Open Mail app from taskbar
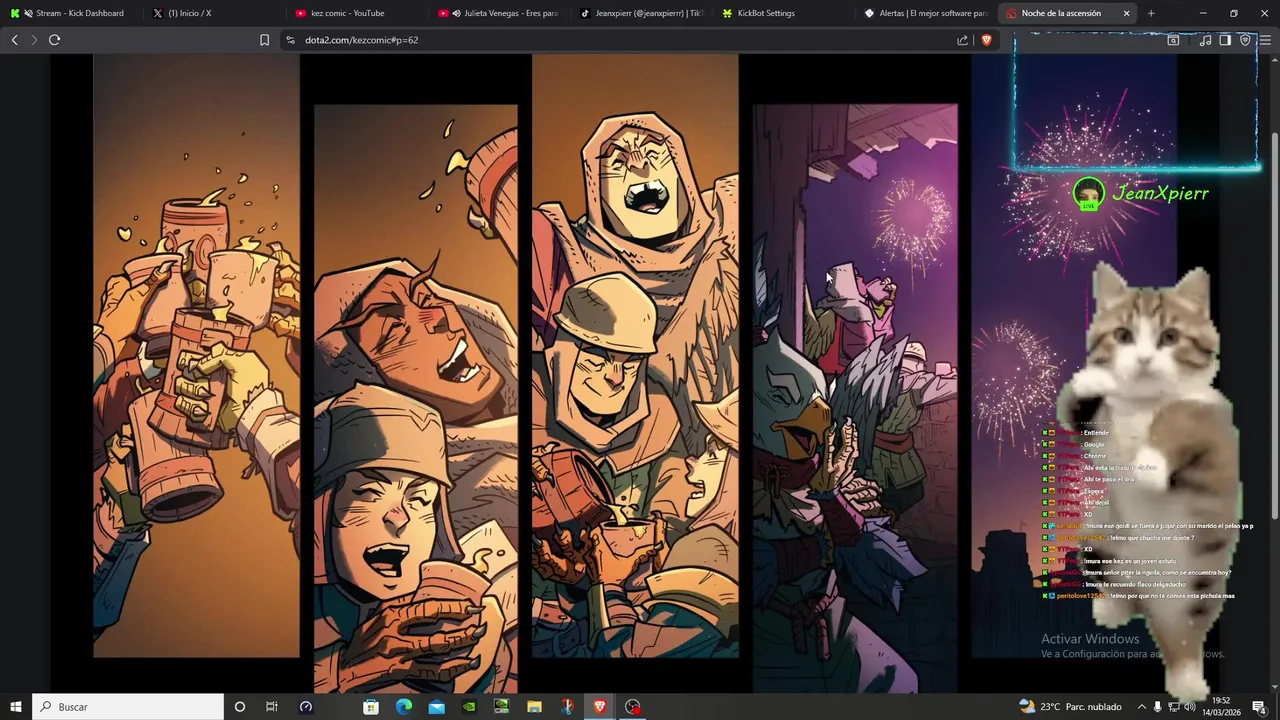Screen dimensions: 1280x720 (x=436, y=707)
